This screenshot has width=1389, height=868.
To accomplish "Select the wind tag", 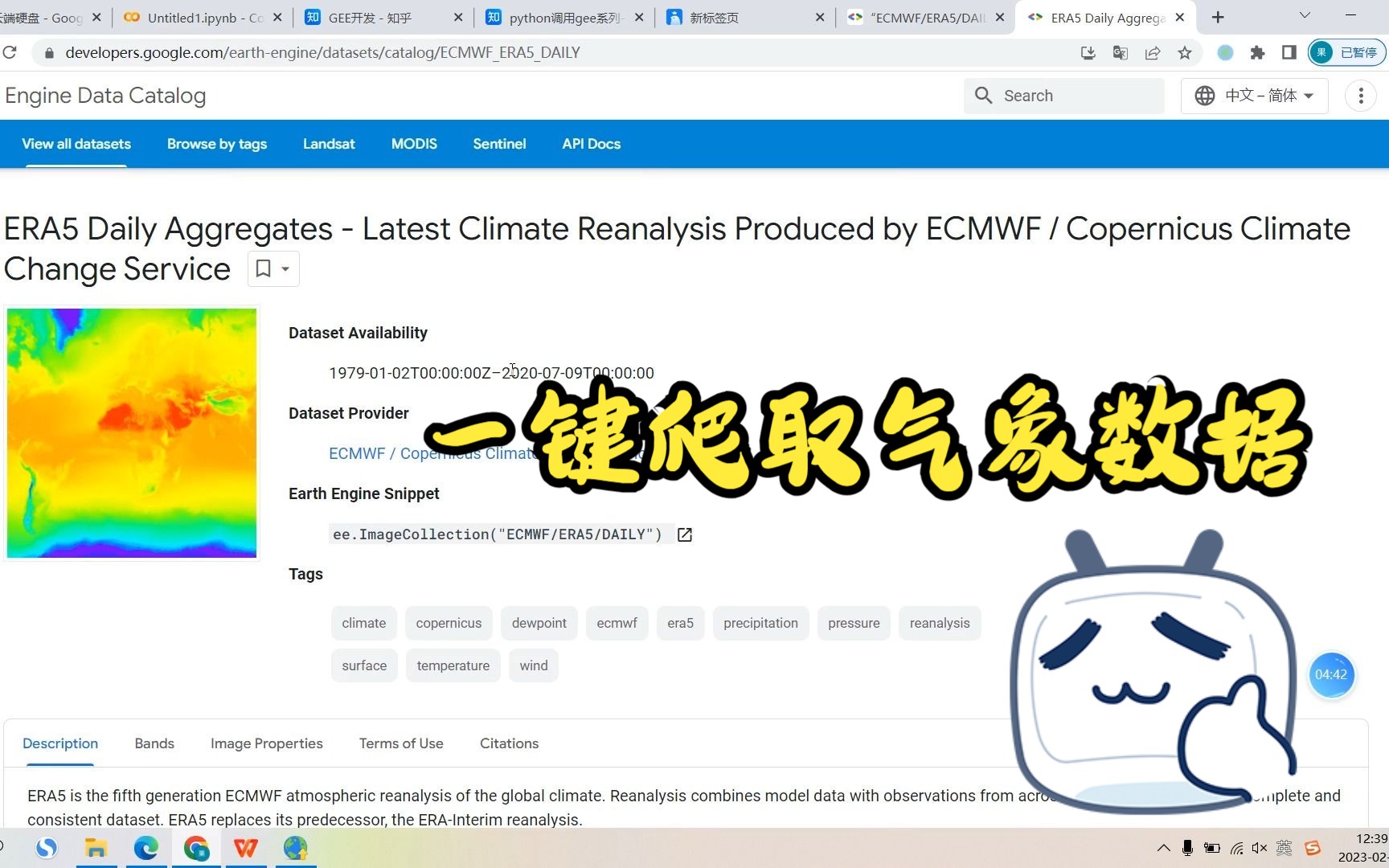I will pyautogui.click(x=534, y=665).
